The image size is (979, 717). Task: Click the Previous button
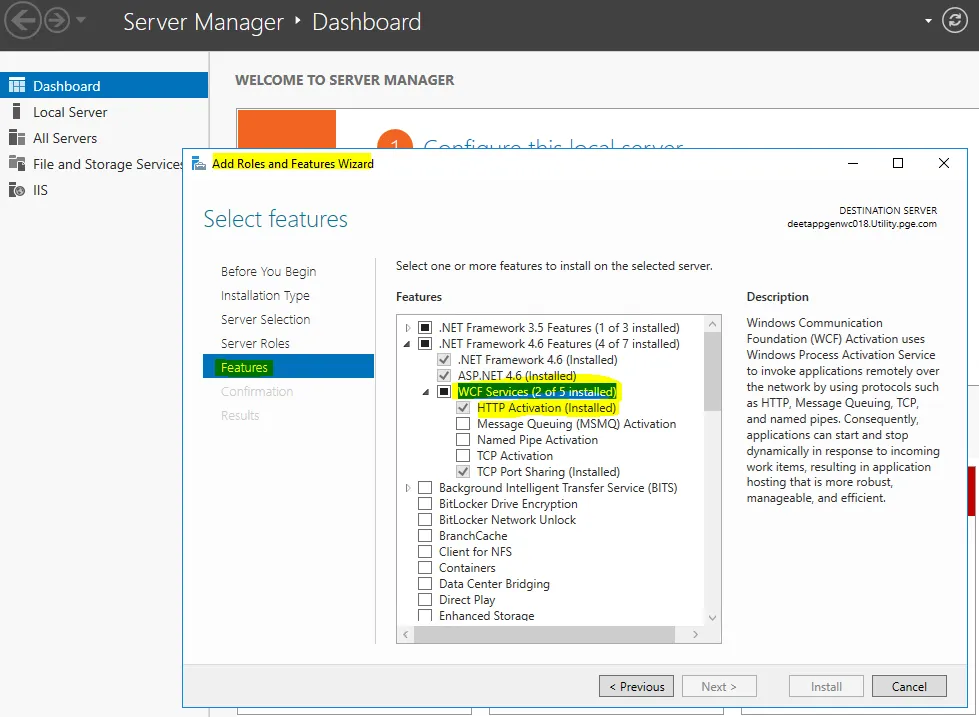click(x=636, y=686)
